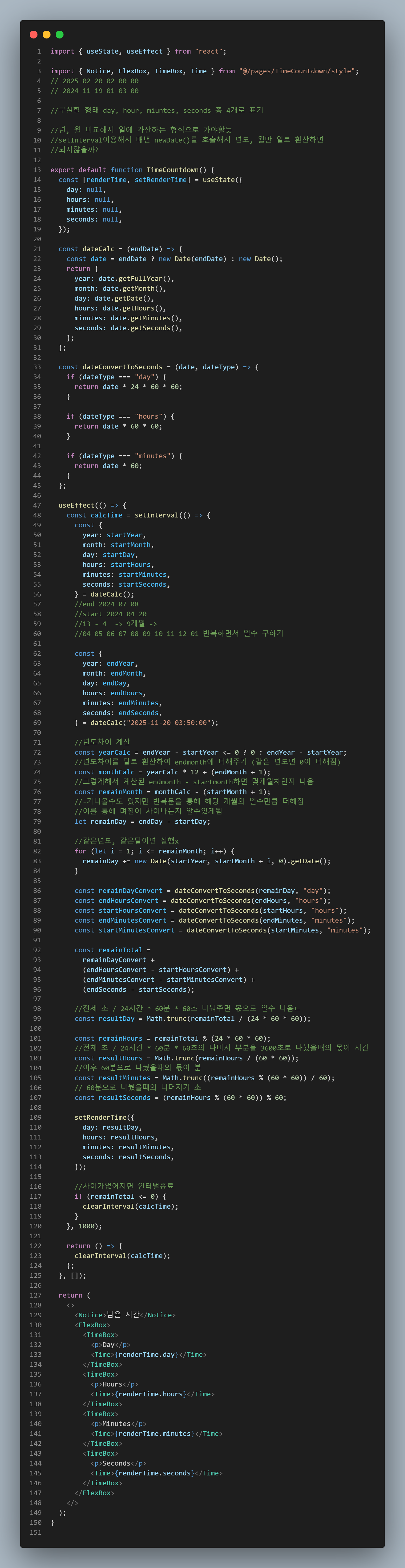The image size is (405, 1568).
Task: Click comment "//end 2024 07 08"
Action: pyautogui.click(x=106, y=604)
